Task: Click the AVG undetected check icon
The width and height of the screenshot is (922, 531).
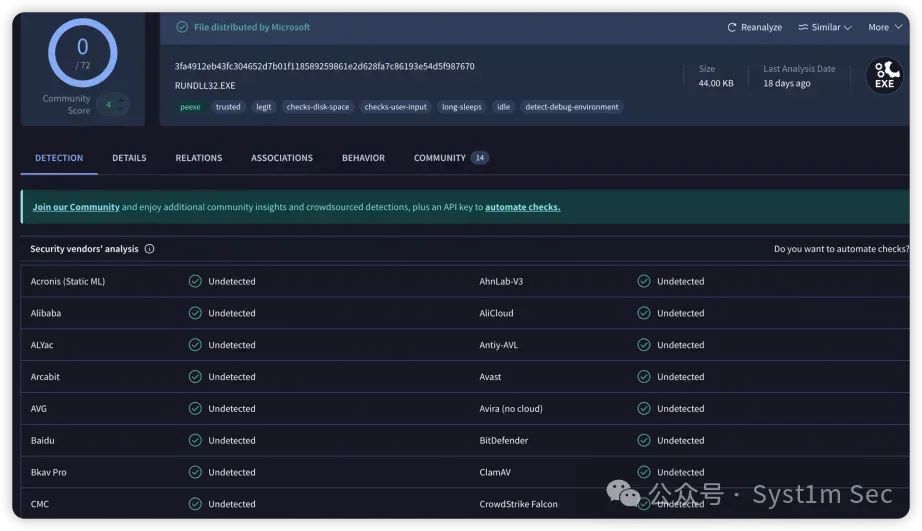Action: [x=195, y=409]
